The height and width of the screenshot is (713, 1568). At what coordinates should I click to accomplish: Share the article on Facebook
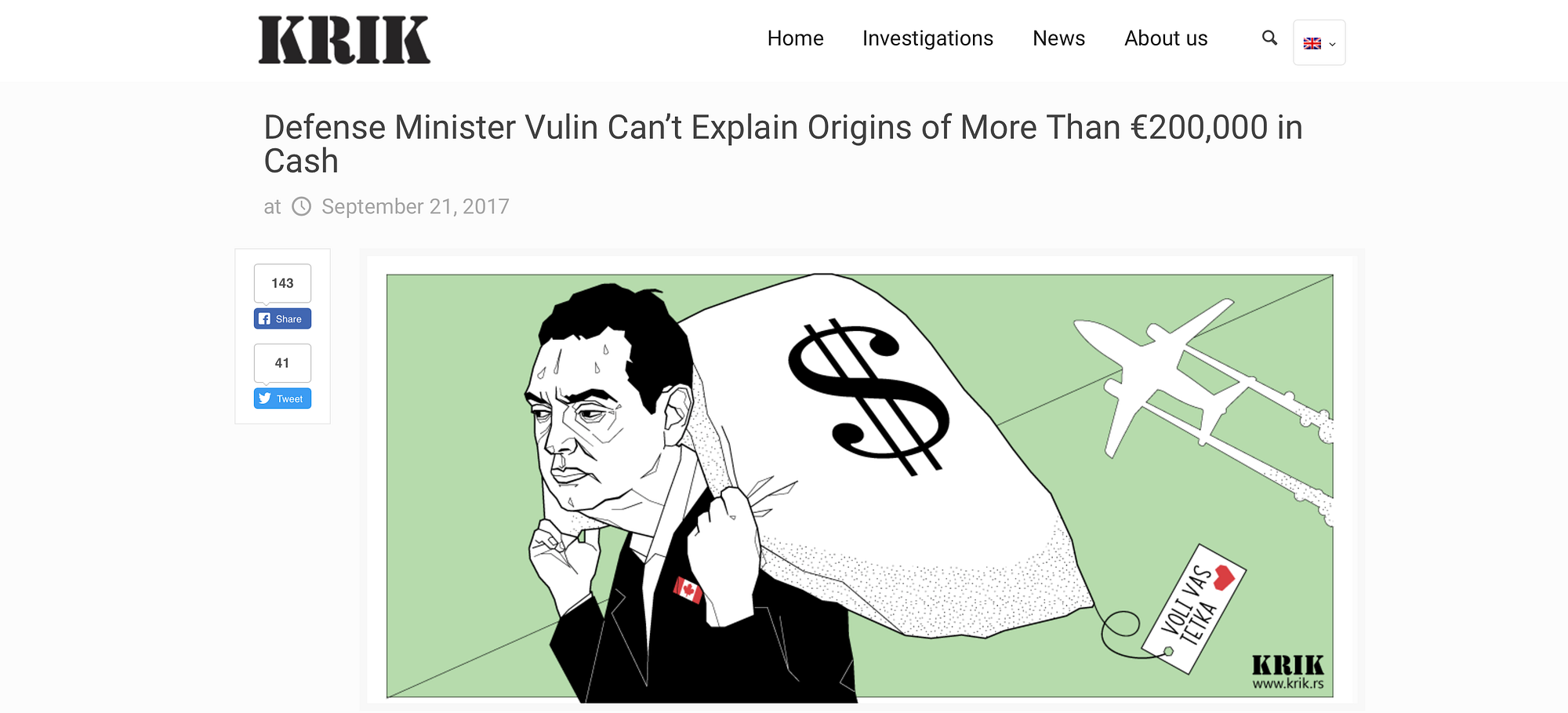tap(282, 318)
